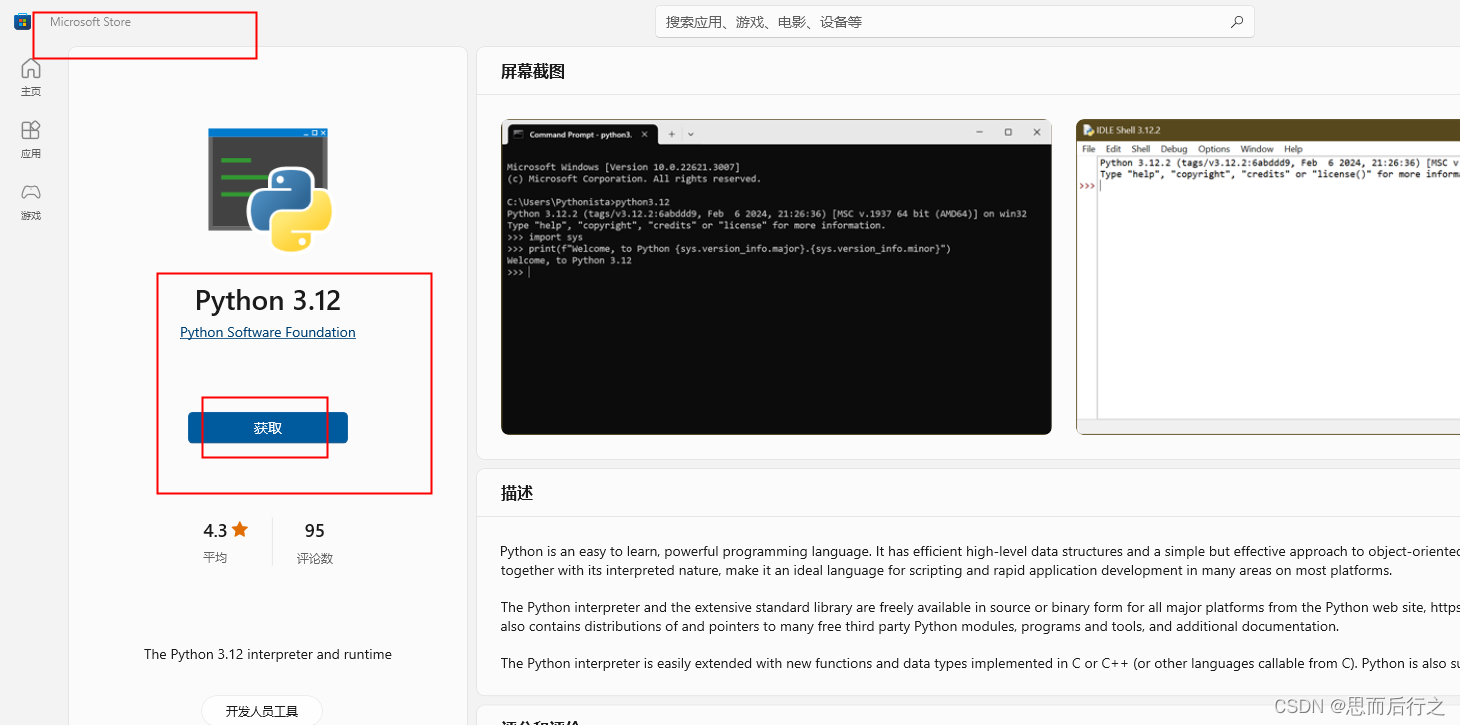Click the 获取 install button
The image size is (1460, 725).
[268, 428]
